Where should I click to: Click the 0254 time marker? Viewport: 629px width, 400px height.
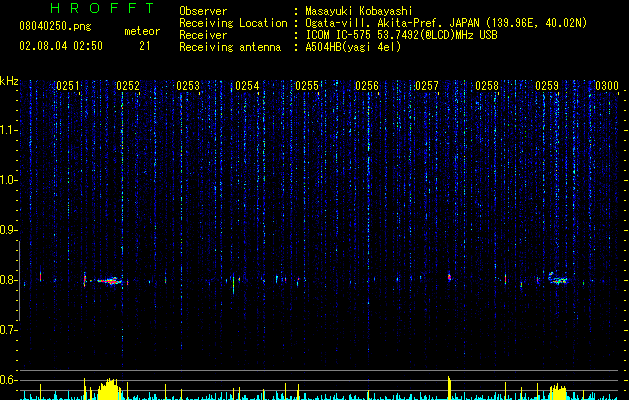[247, 86]
